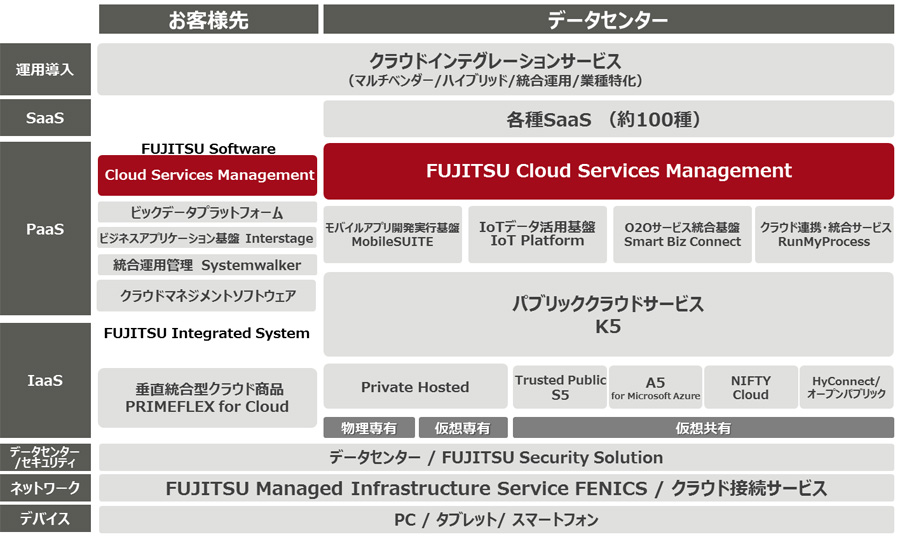The height and width of the screenshot is (539, 900).
Task: Click the FUJITSU Managed Infrastructure Service FENICS bar
Action: [496, 488]
